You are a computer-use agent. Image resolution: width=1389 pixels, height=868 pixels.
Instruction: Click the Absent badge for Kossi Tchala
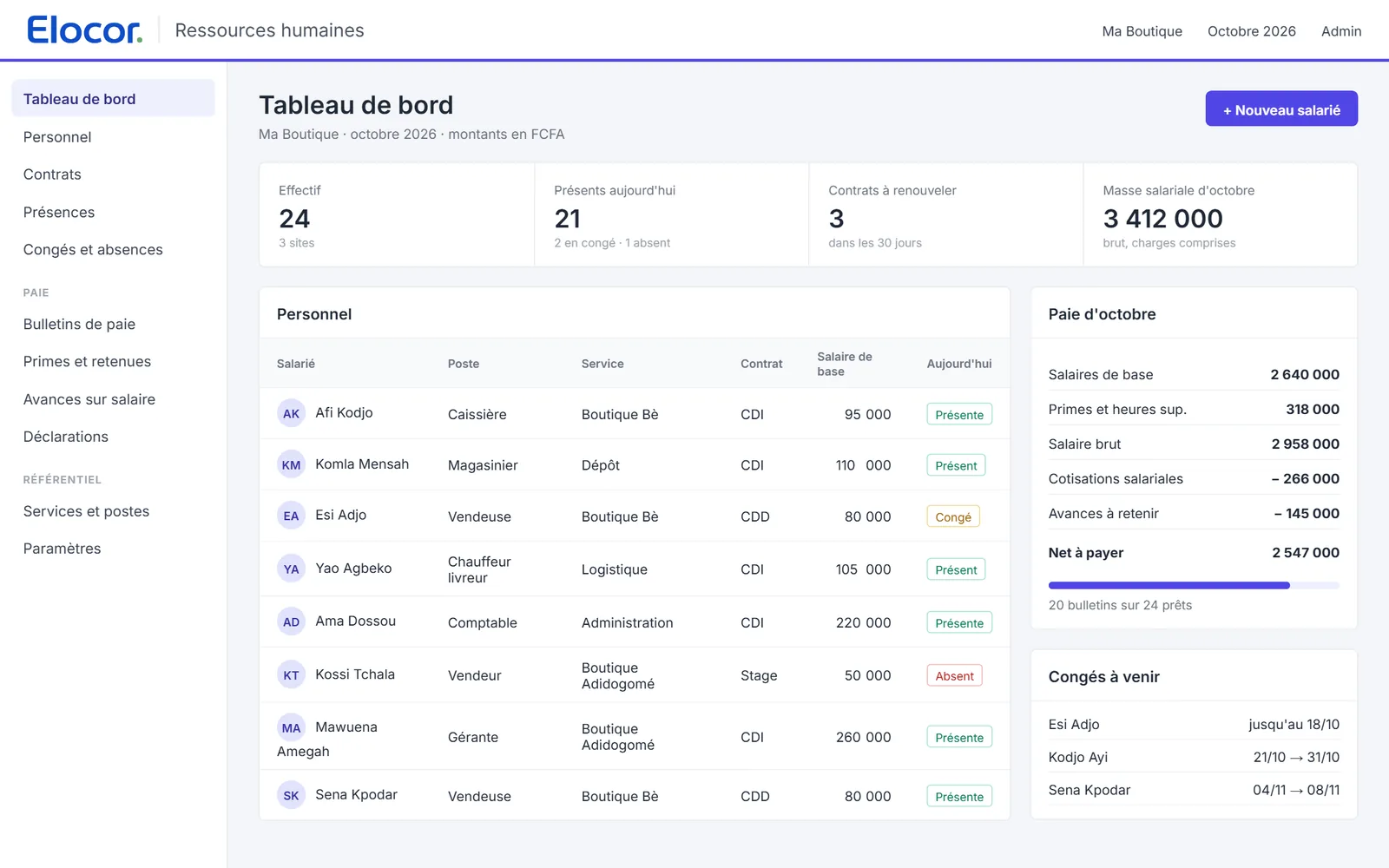point(954,675)
